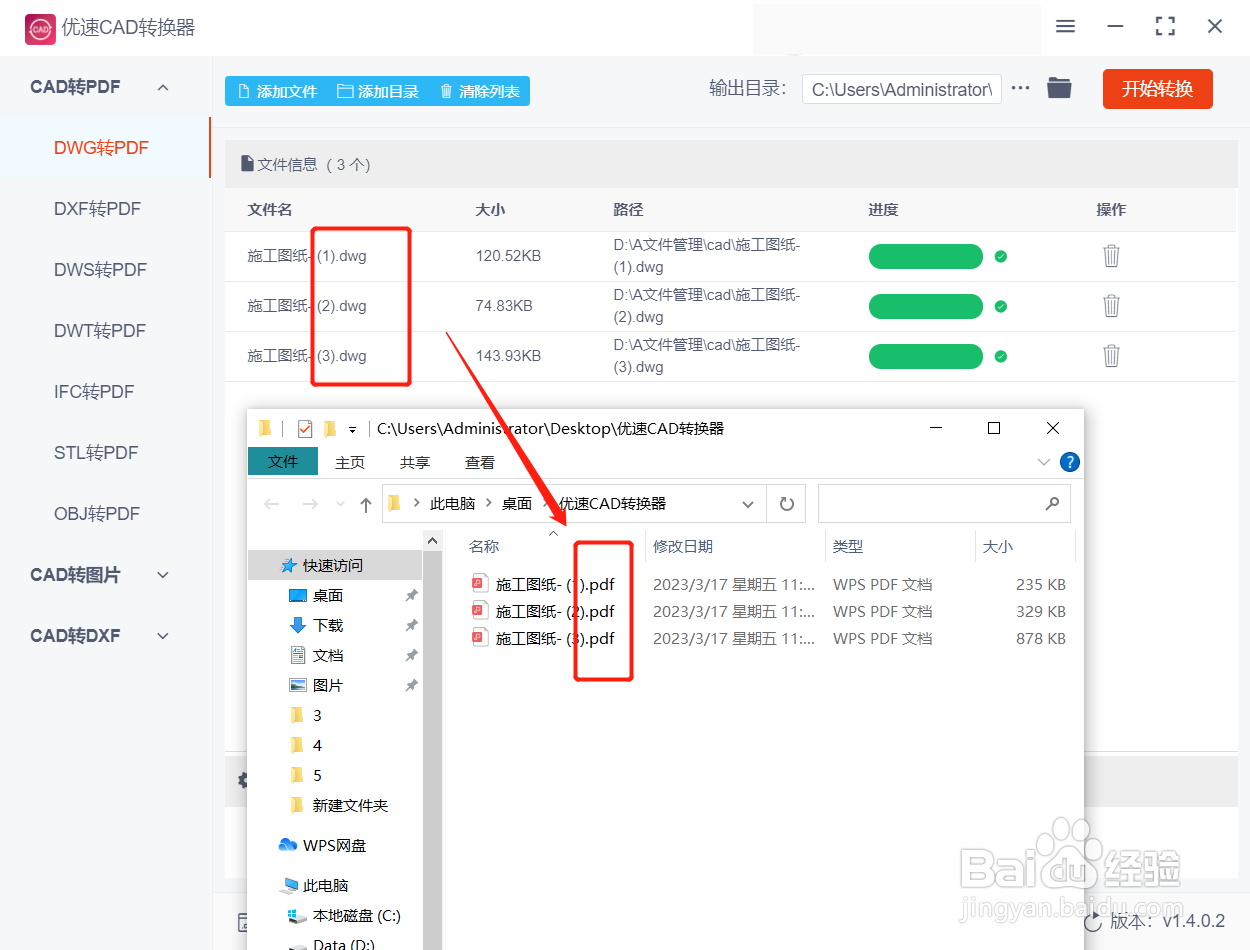Click 120.52KB size cell
The image size is (1250, 950).
click(x=508, y=256)
